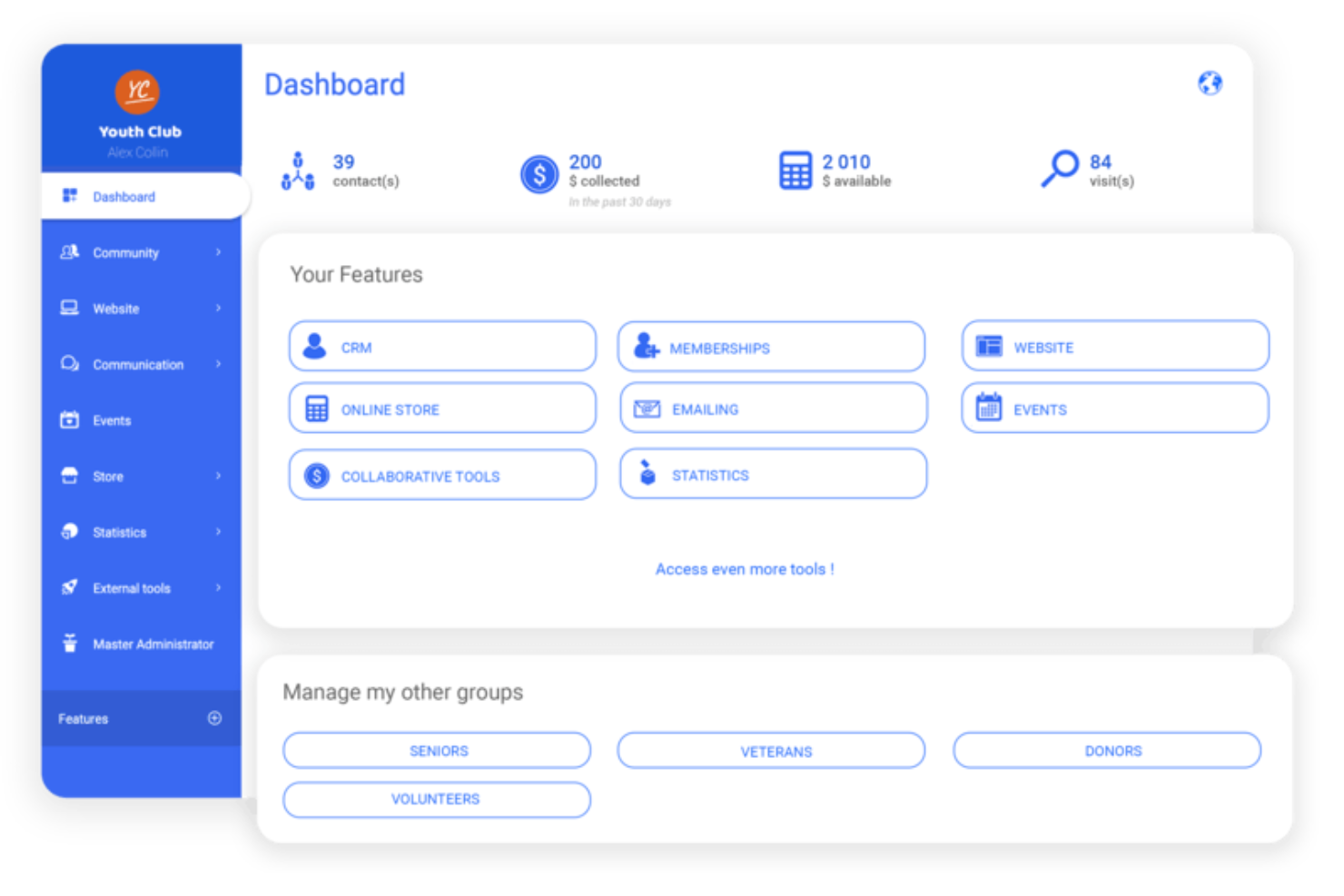
Task: Click the Collaborative Tools dollar icon
Action: [315, 475]
